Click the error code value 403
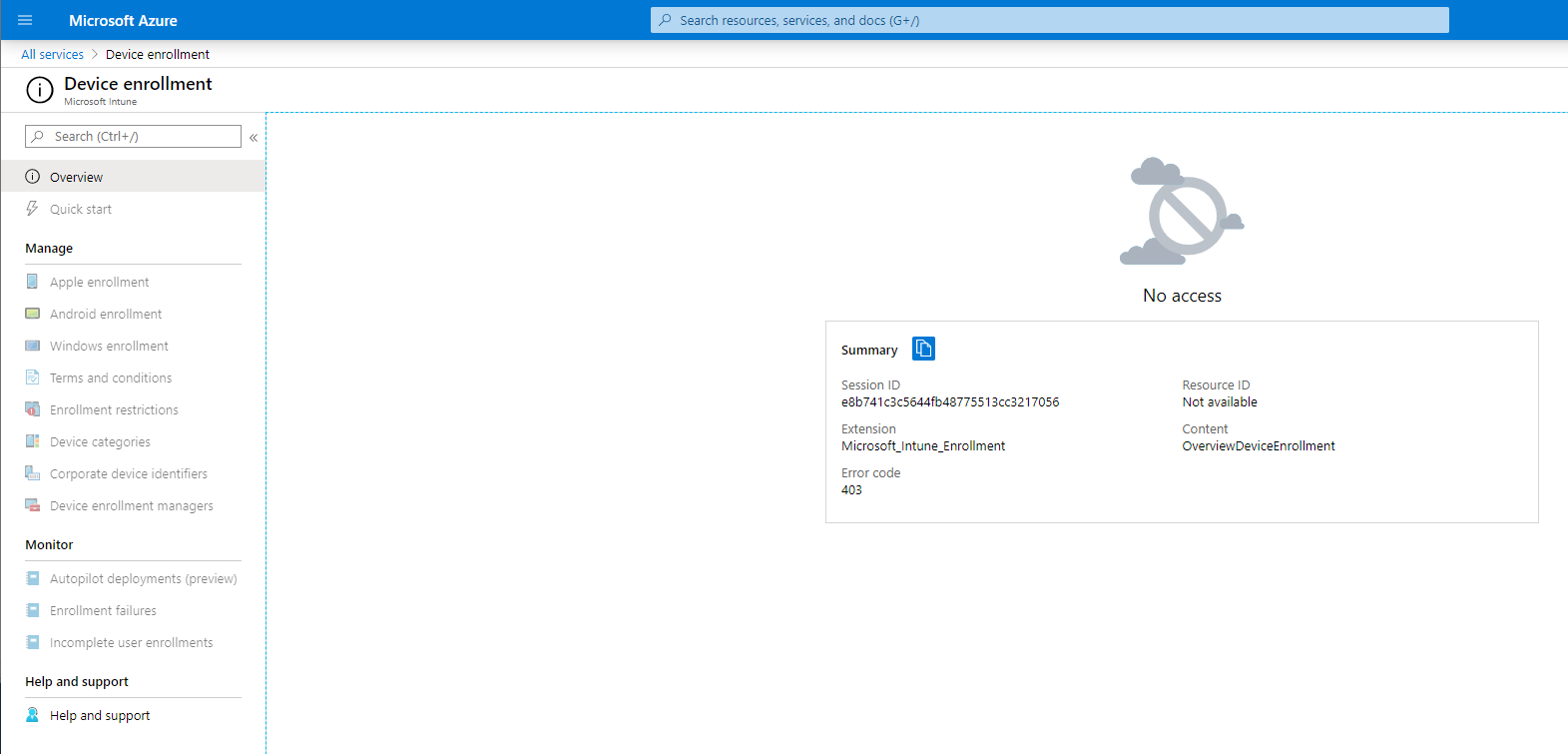This screenshot has width=1568, height=754. click(851, 490)
